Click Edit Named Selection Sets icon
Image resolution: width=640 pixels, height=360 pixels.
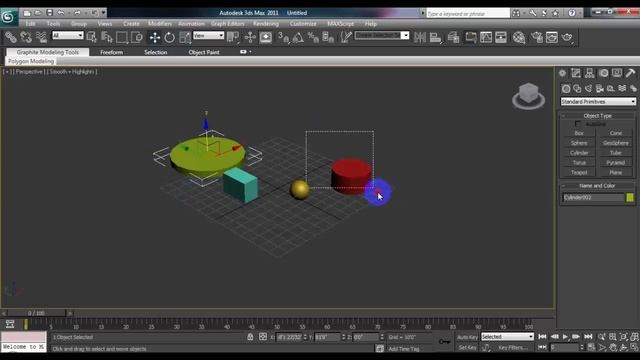(346, 38)
